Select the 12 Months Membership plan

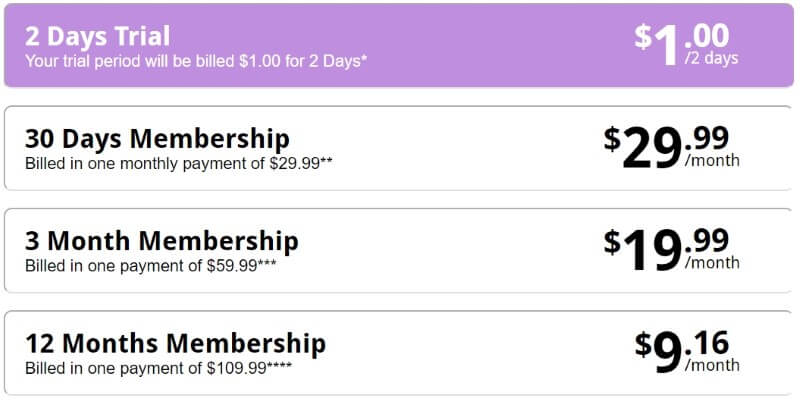[399, 353]
